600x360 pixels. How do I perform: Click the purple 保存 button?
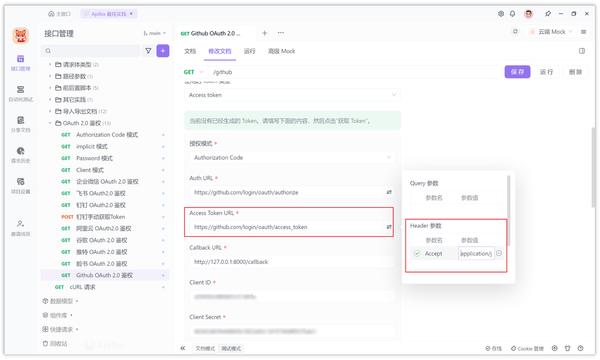coord(517,72)
